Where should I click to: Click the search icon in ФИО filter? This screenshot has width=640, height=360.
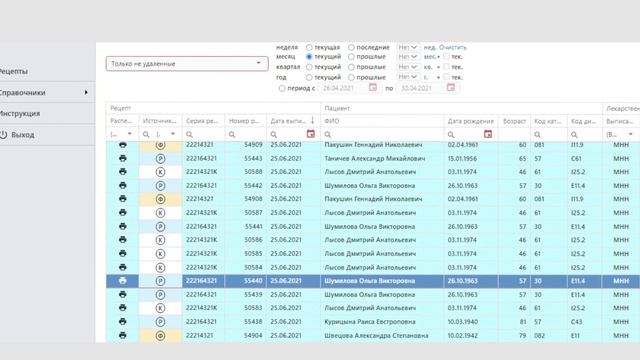[x=328, y=135]
